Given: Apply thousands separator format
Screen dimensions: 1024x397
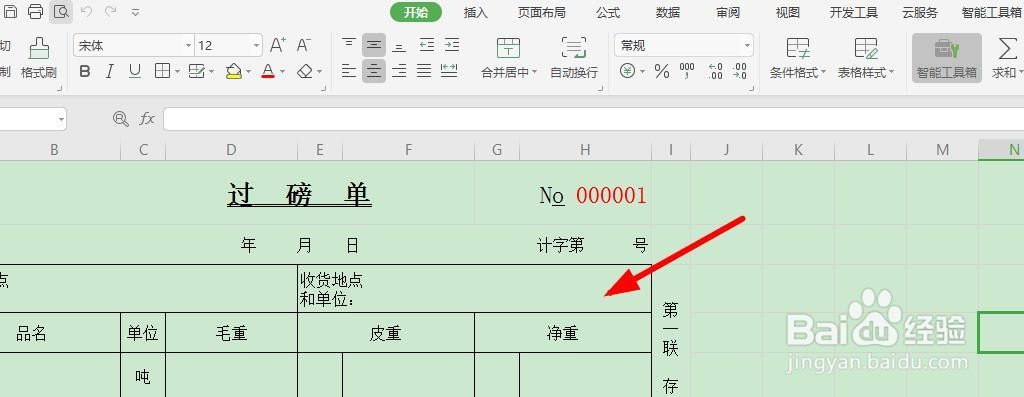Looking at the screenshot, I should (687, 71).
